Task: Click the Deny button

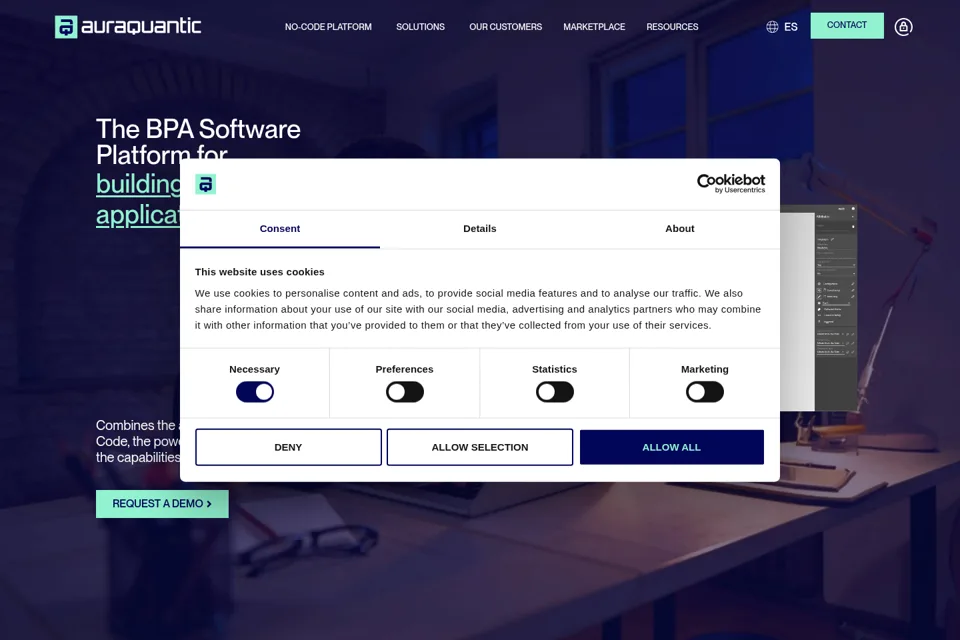Action: point(288,447)
